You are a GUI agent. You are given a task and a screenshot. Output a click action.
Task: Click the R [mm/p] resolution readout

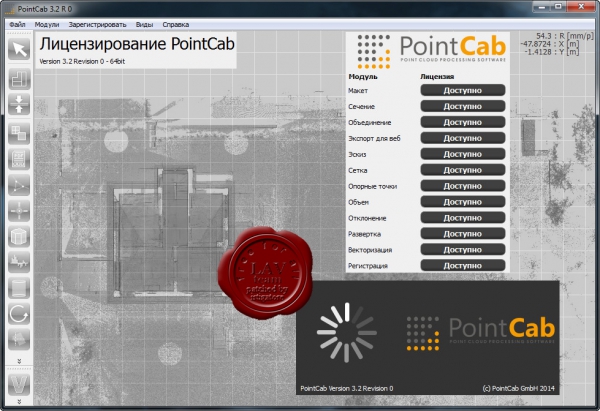(564, 36)
